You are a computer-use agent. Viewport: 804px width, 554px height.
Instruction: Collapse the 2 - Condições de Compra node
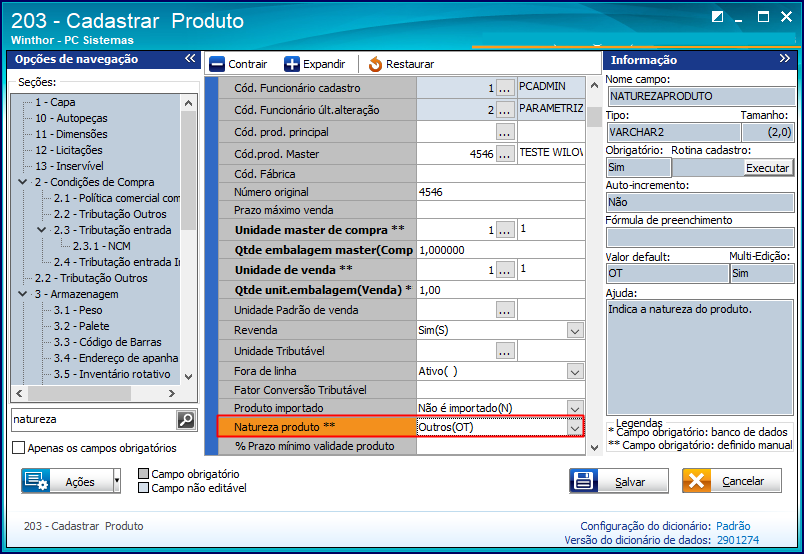point(23,182)
